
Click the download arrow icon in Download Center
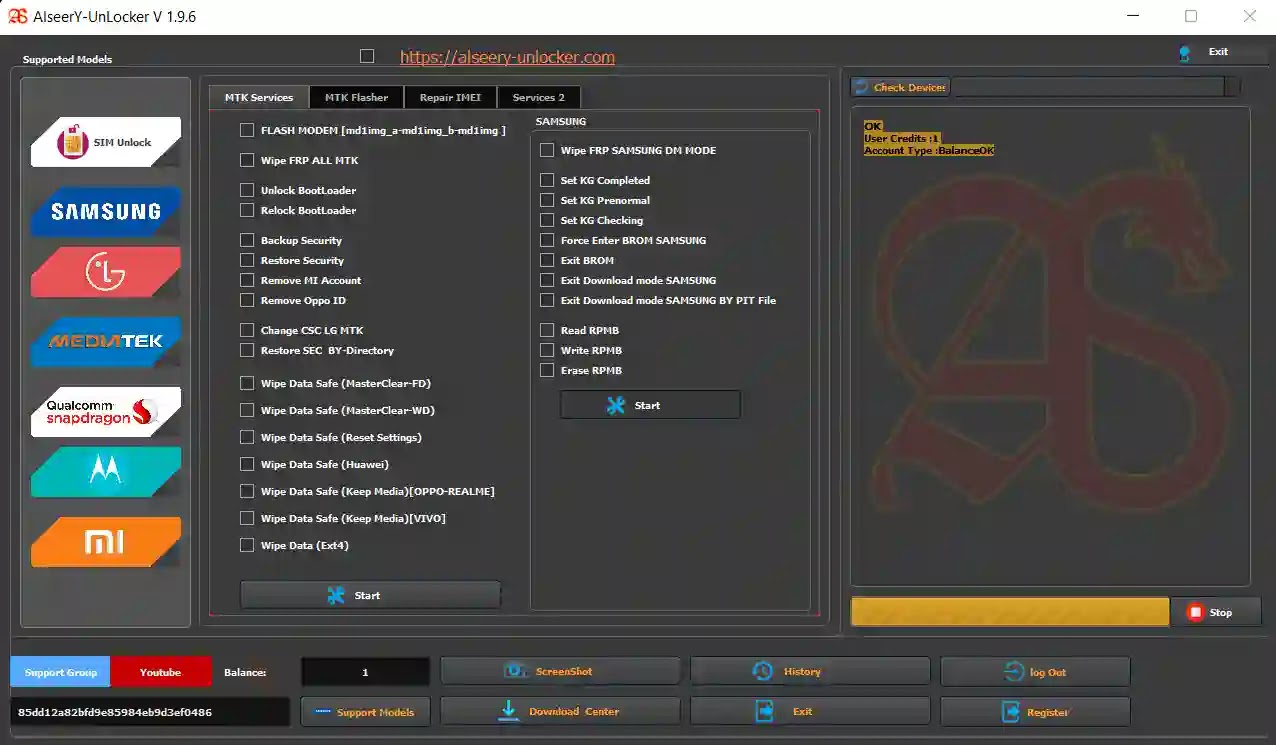tap(509, 711)
